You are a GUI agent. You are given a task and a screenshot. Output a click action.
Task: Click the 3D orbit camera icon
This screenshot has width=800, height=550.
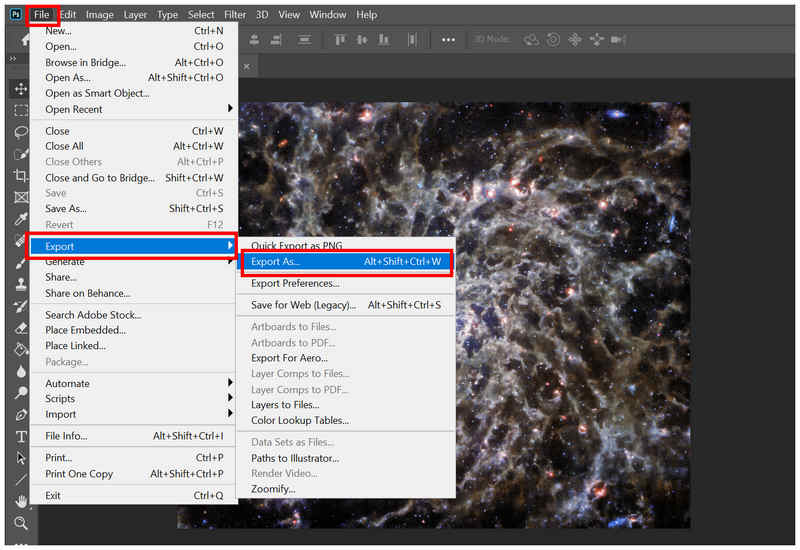pos(531,40)
